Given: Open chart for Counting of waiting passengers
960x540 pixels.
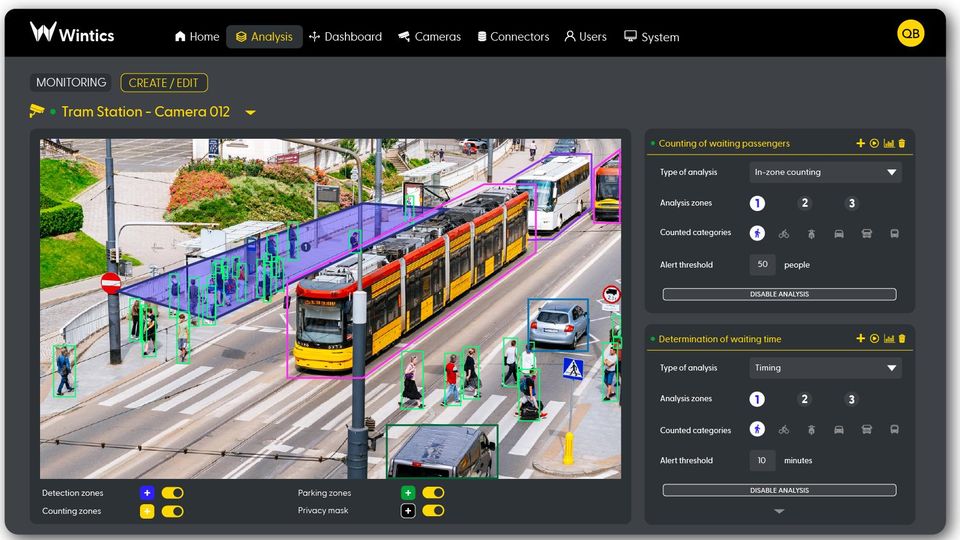Looking at the screenshot, I should coord(889,144).
